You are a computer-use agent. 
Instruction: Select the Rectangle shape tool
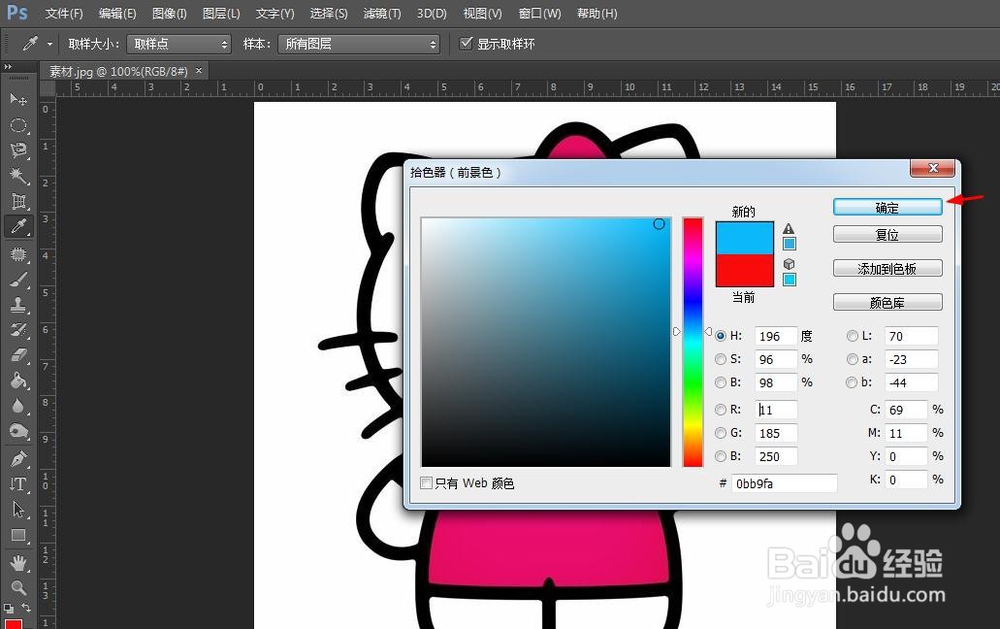coord(18,535)
